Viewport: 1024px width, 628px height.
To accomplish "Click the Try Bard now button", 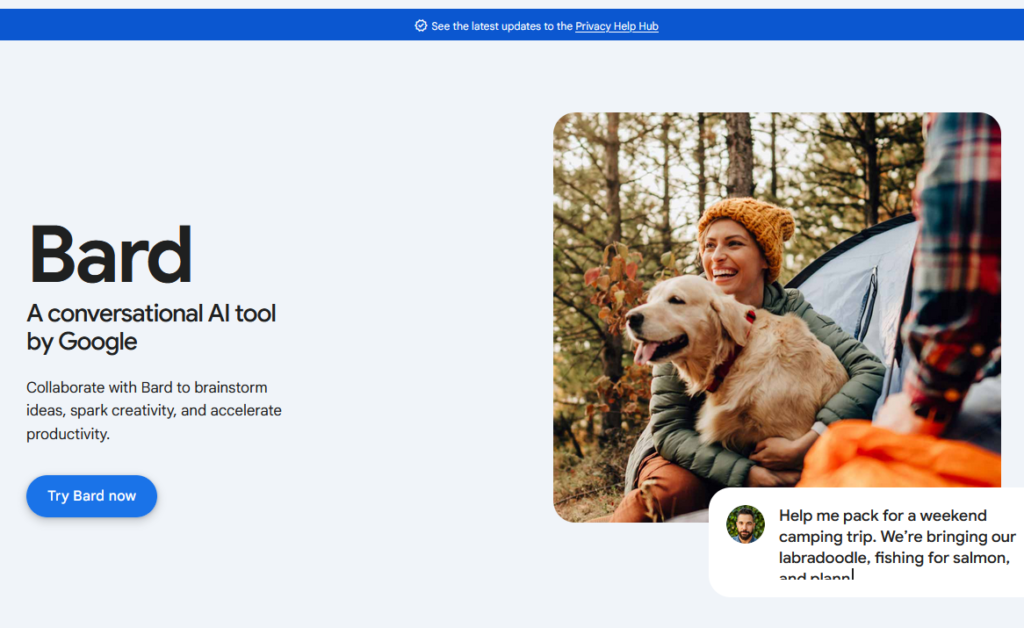I will [x=91, y=496].
